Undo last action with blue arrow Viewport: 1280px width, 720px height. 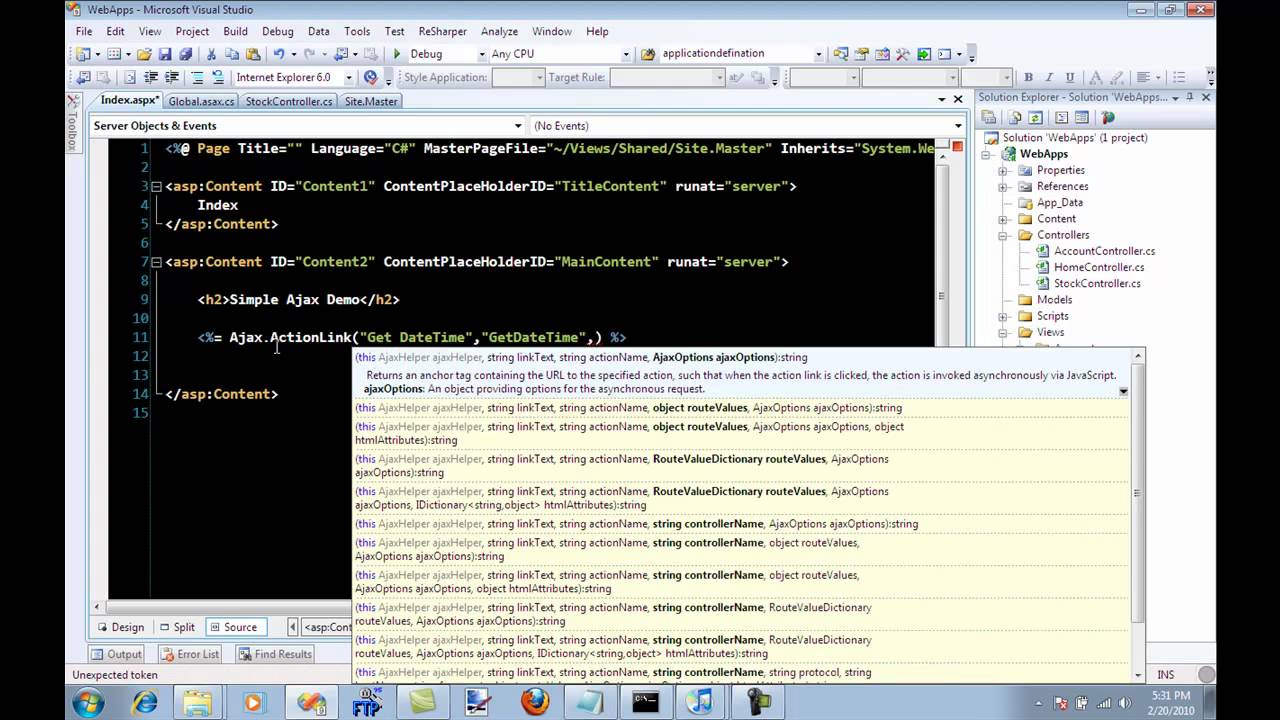(279, 54)
